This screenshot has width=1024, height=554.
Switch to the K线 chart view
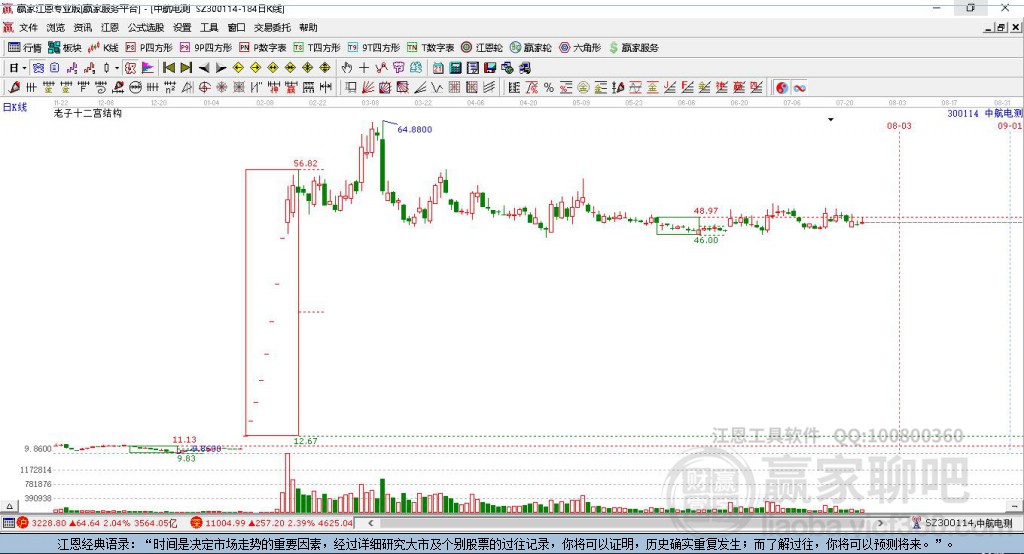coord(103,48)
